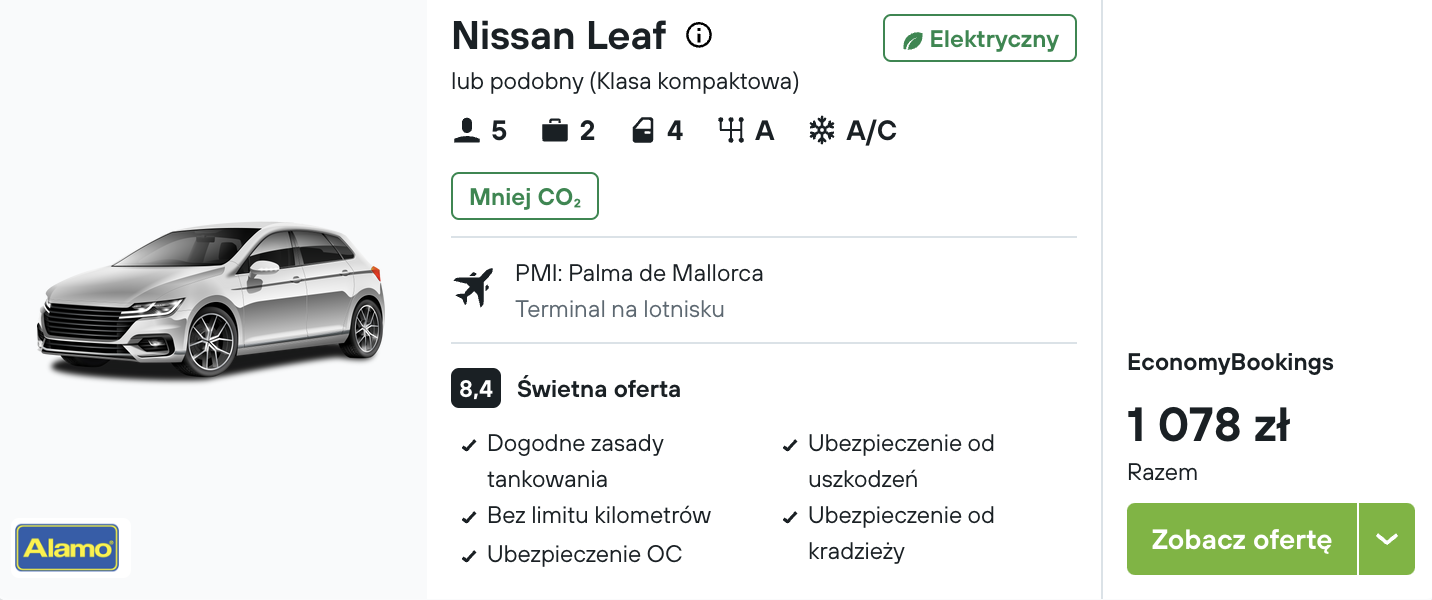Click the Nissan Leaf car thumbnail image
The width and height of the screenshot is (1432, 600).
point(212,299)
